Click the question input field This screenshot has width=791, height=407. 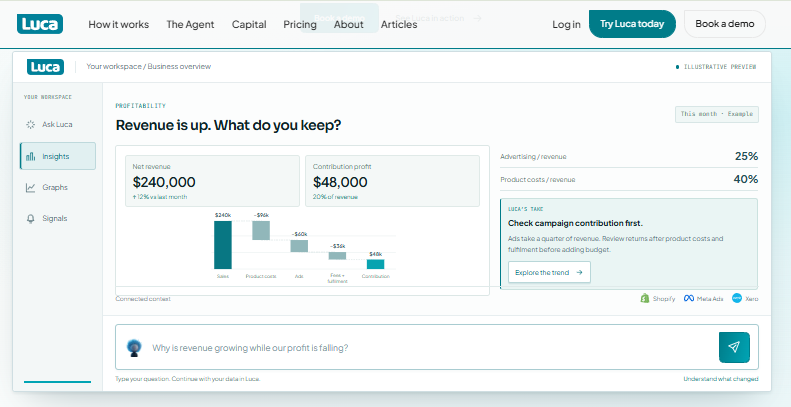pos(436,347)
